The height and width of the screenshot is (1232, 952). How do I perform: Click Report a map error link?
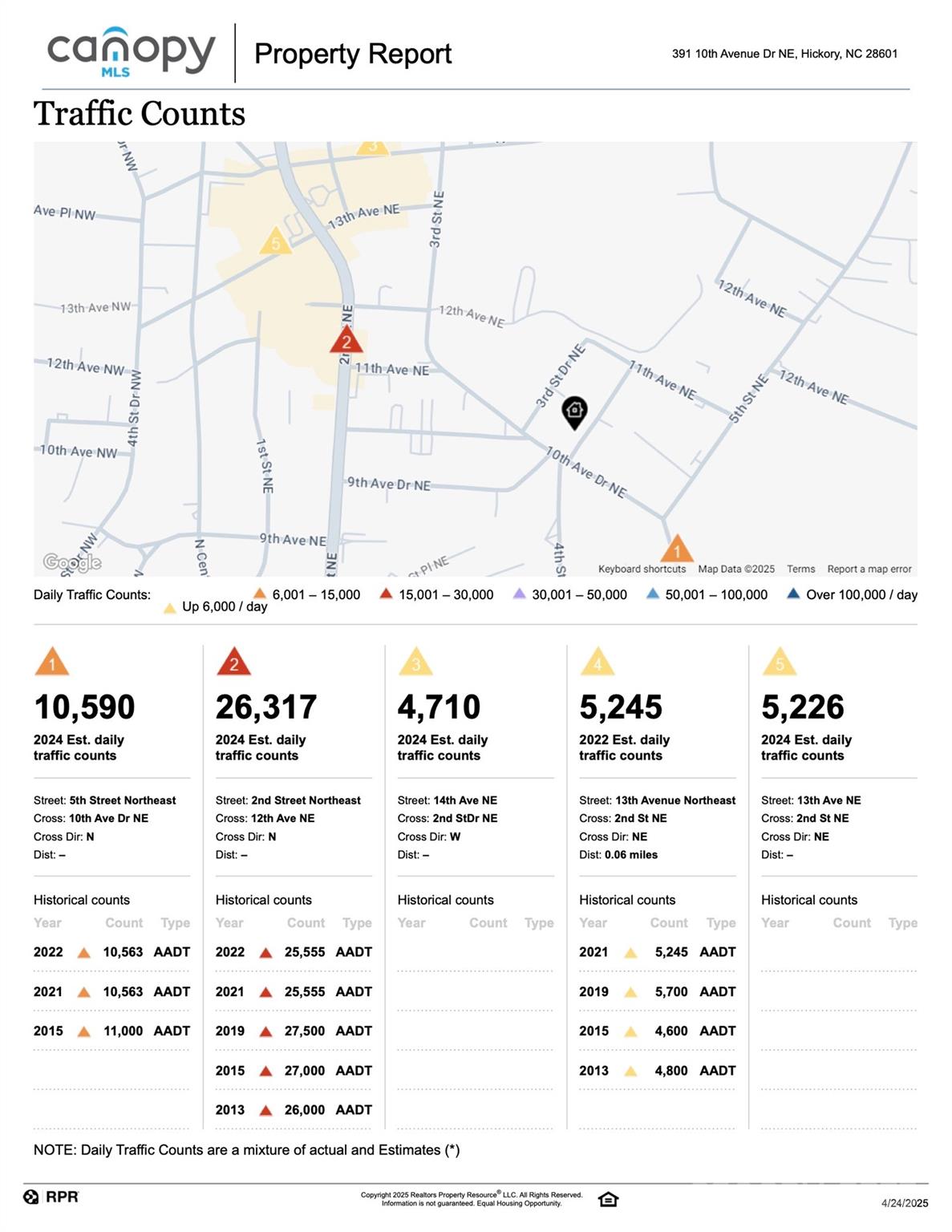[869, 569]
